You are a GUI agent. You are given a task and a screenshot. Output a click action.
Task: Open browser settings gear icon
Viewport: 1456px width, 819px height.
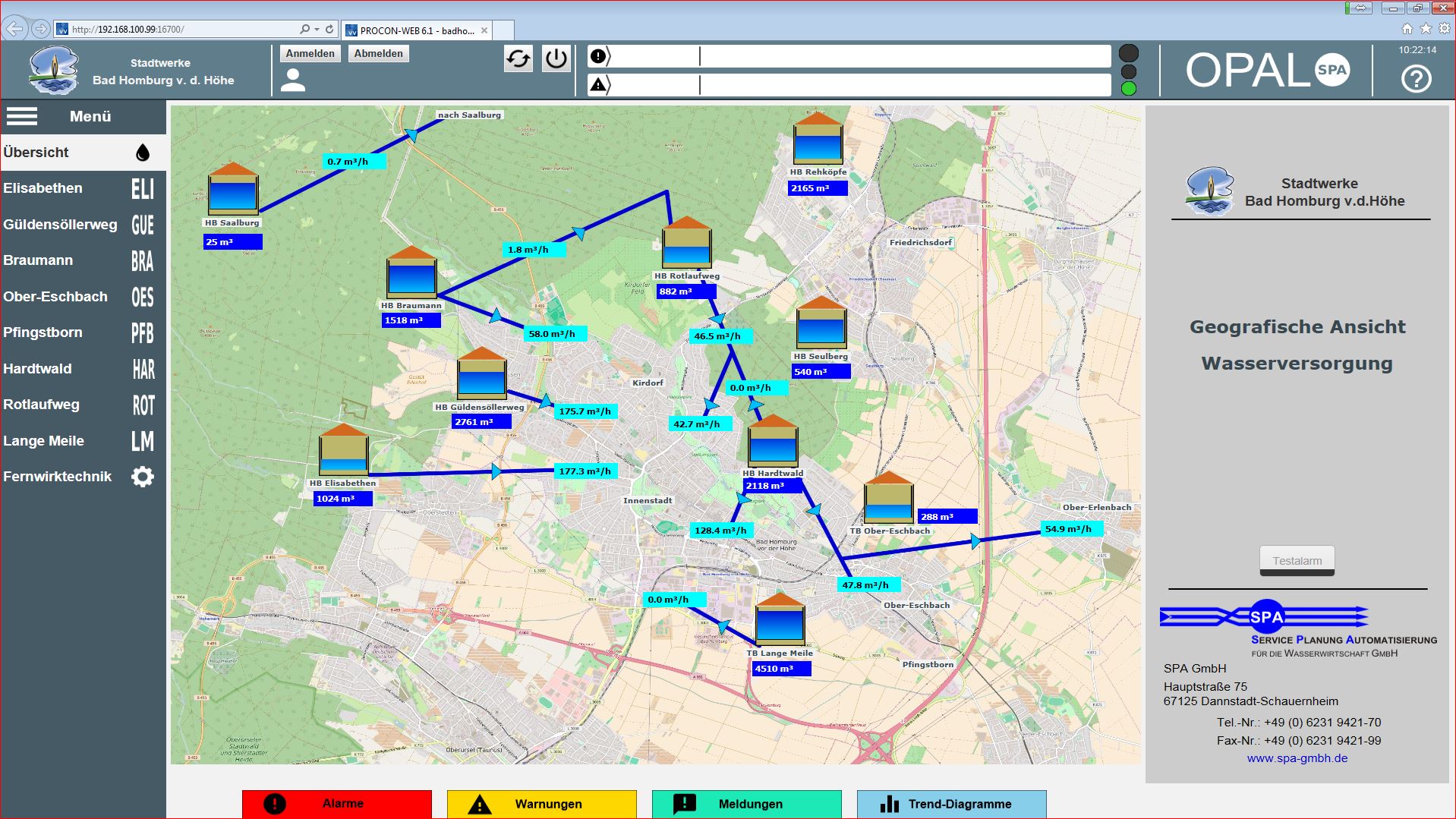[1444, 28]
